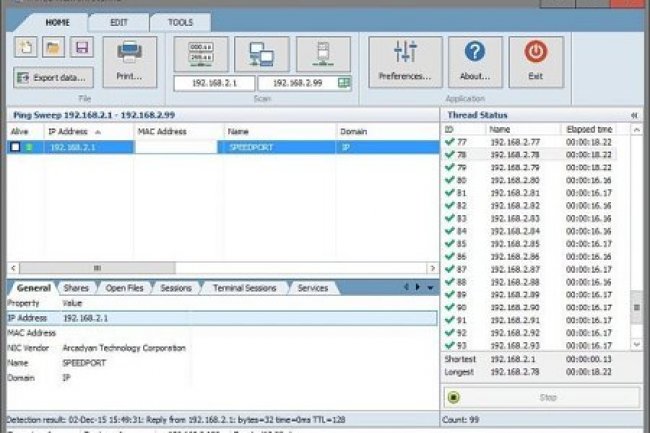
Task: Open the Shares tab
Action: 77,288
